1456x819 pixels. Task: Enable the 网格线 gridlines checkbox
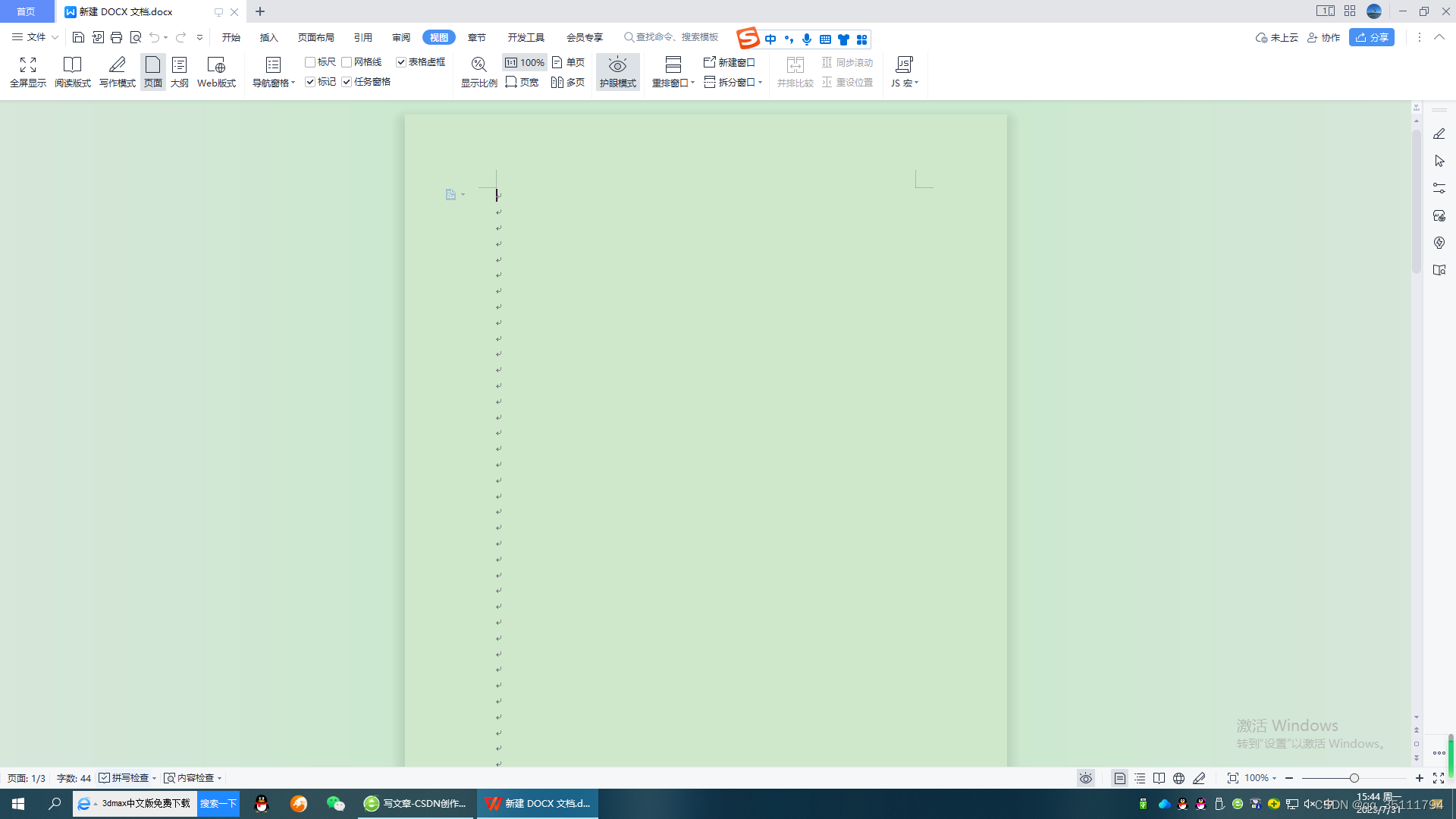coord(347,62)
